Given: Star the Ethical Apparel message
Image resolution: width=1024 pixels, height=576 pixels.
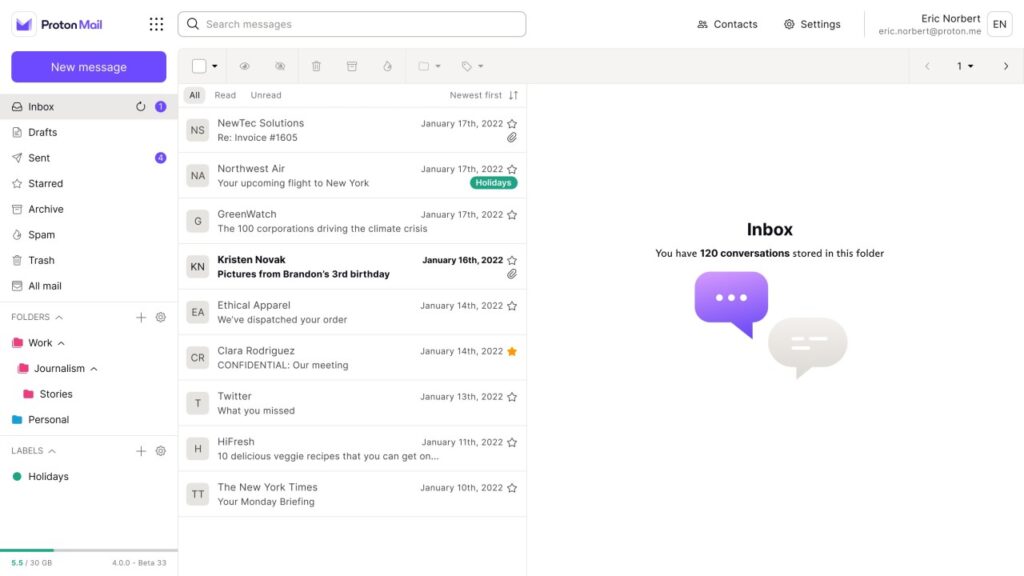Looking at the screenshot, I should [x=512, y=306].
